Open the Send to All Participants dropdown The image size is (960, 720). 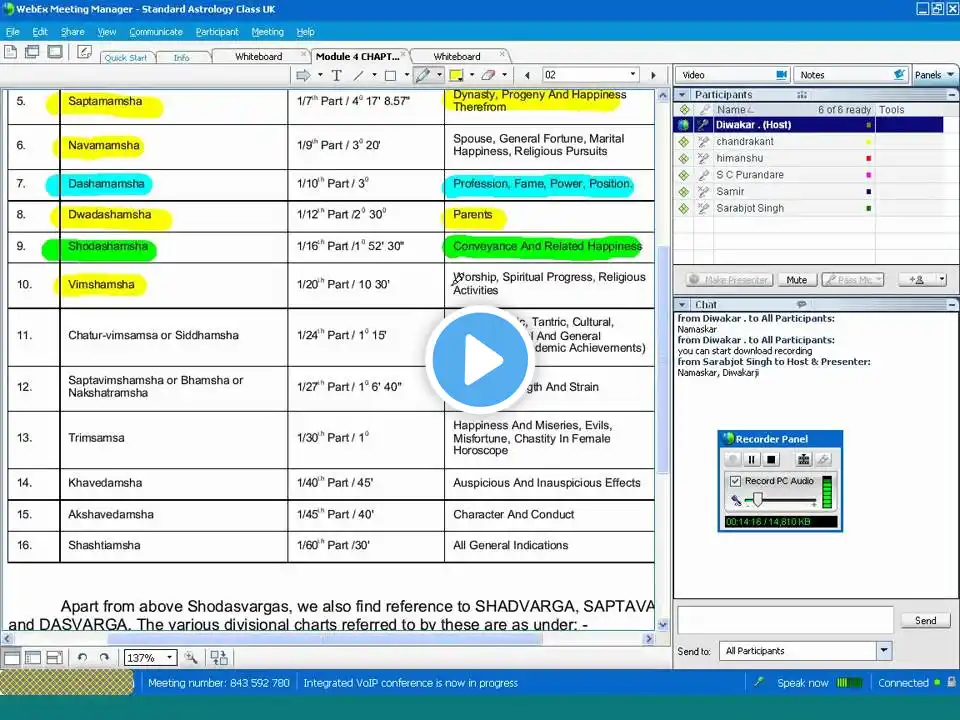[x=883, y=650]
